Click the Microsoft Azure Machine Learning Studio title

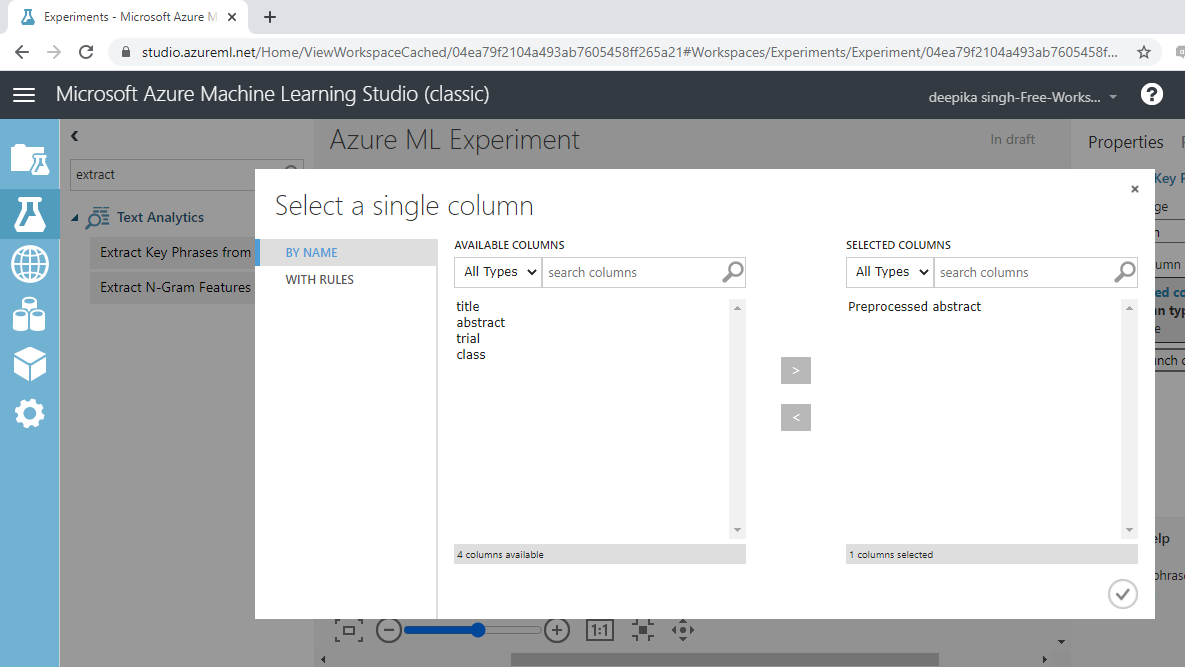[x=272, y=94]
